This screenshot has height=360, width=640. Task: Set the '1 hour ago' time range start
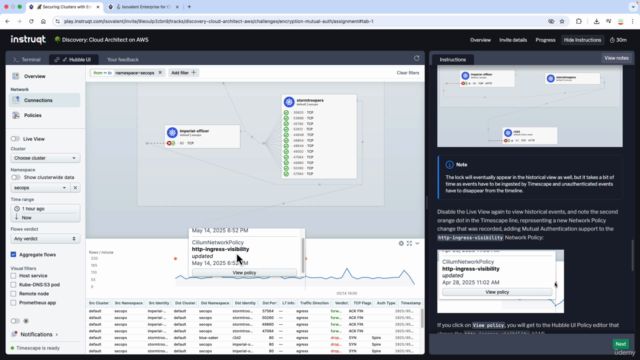(x=45, y=209)
